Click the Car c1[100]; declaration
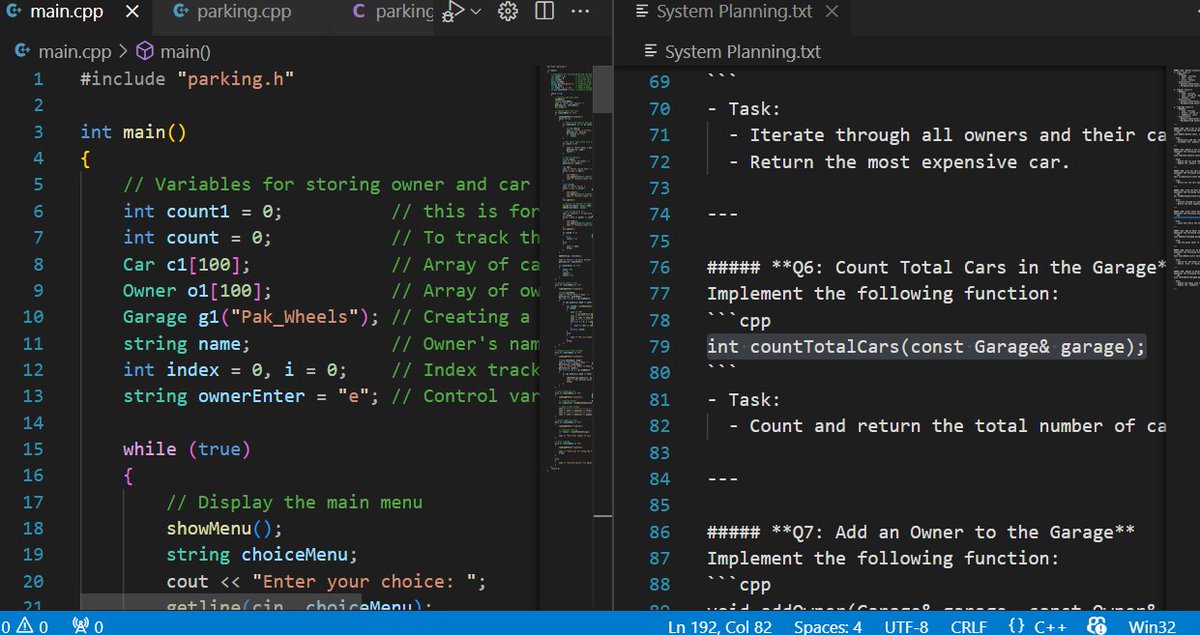Screen dimensions: 1200x635 [187, 264]
